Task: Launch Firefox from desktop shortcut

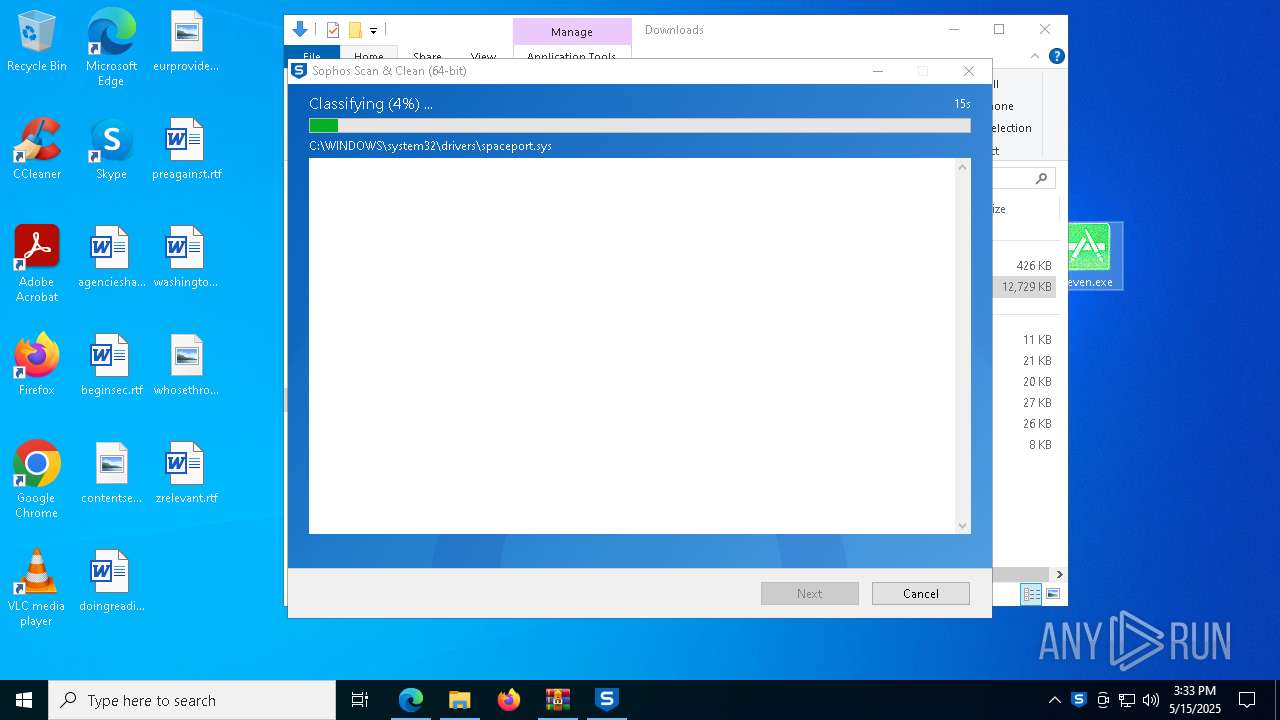Action: point(37,365)
